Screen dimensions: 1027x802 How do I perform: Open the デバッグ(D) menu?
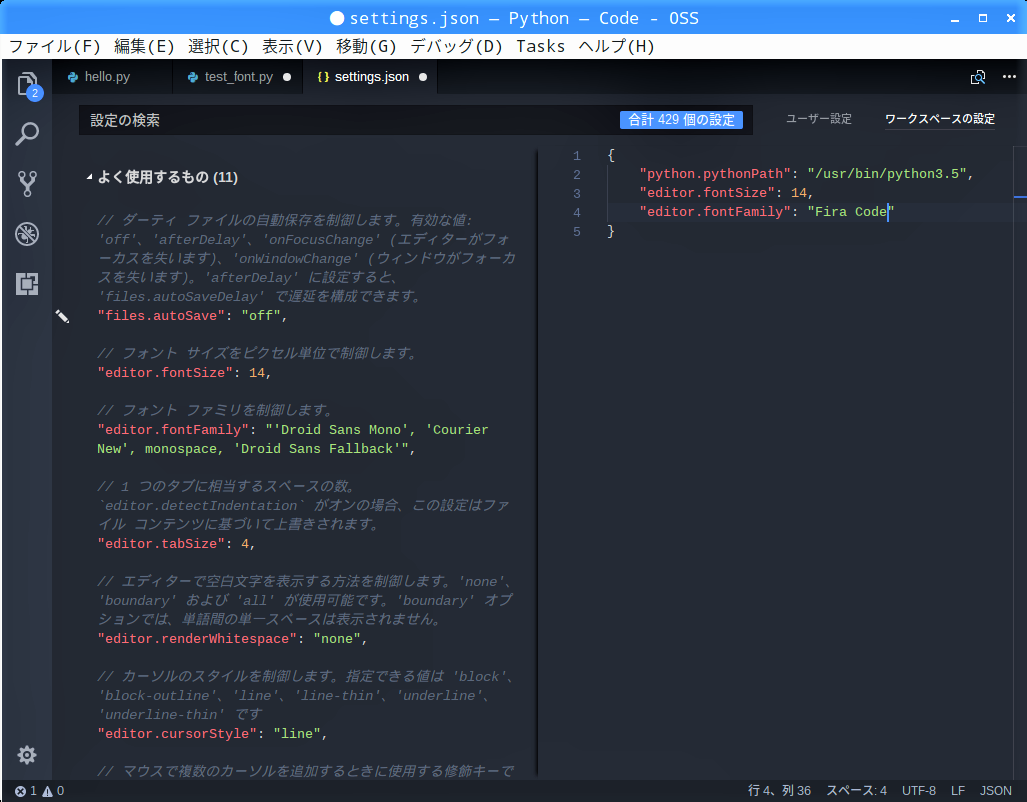point(456,46)
